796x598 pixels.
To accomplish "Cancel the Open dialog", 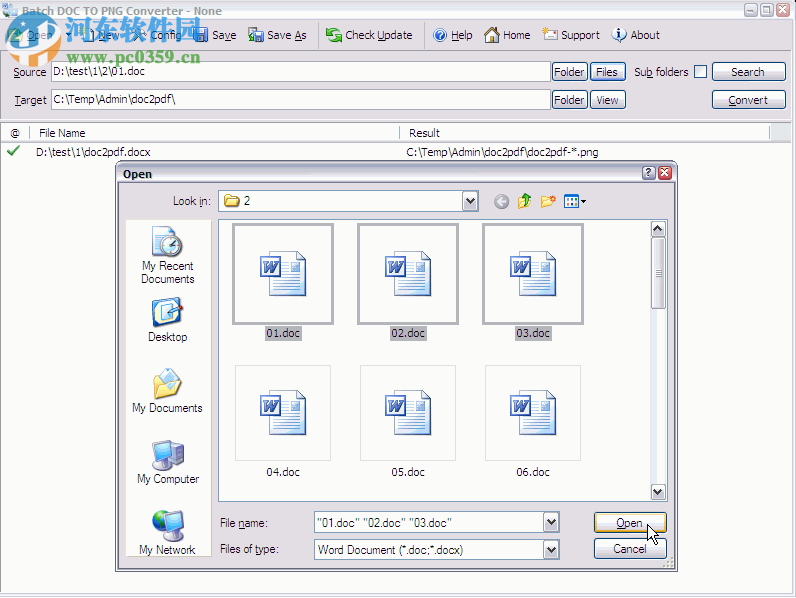I will coord(630,549).
